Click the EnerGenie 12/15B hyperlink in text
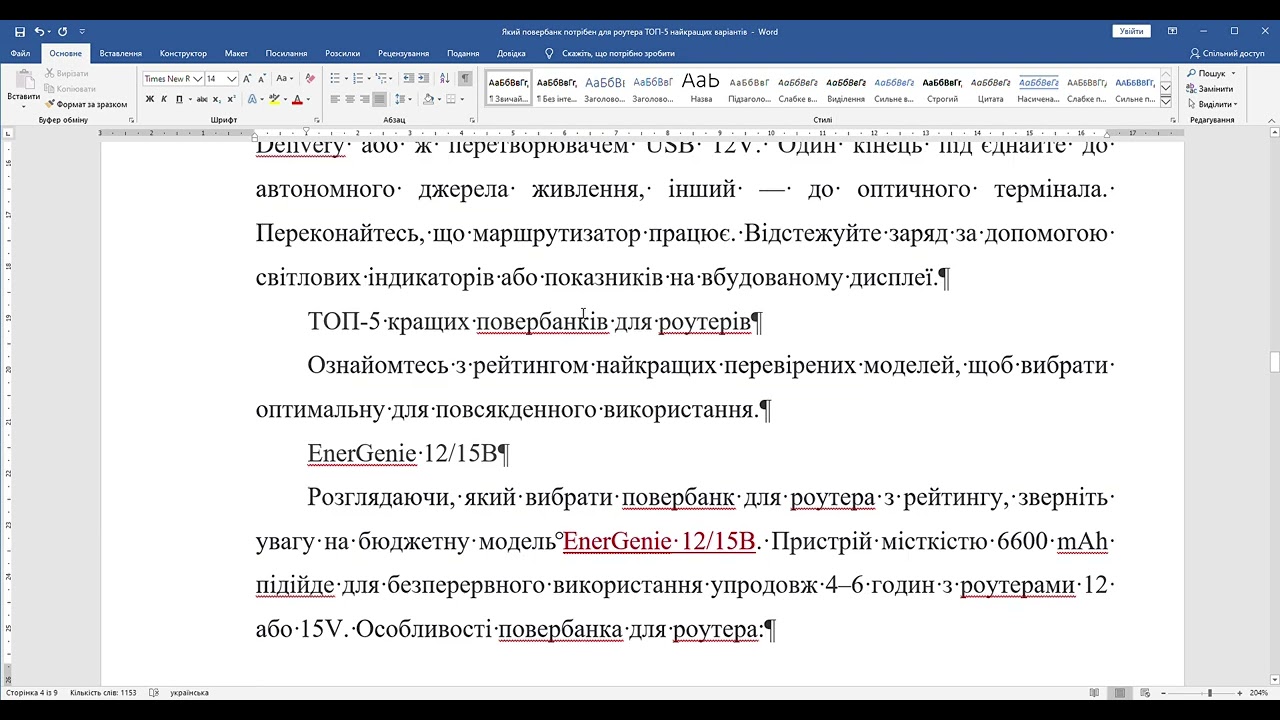 pyautogui.click(x=658, y=541)
